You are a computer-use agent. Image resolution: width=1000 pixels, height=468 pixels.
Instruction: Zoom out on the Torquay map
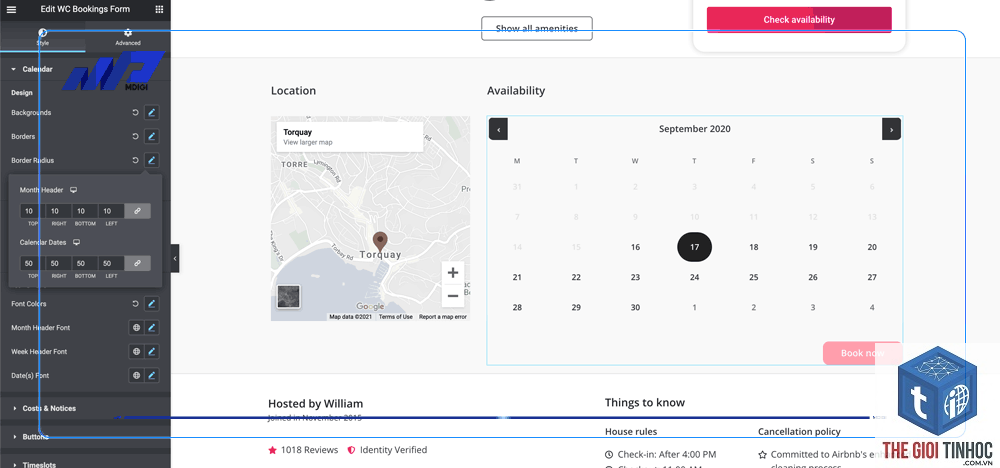[x=453, y=296]
